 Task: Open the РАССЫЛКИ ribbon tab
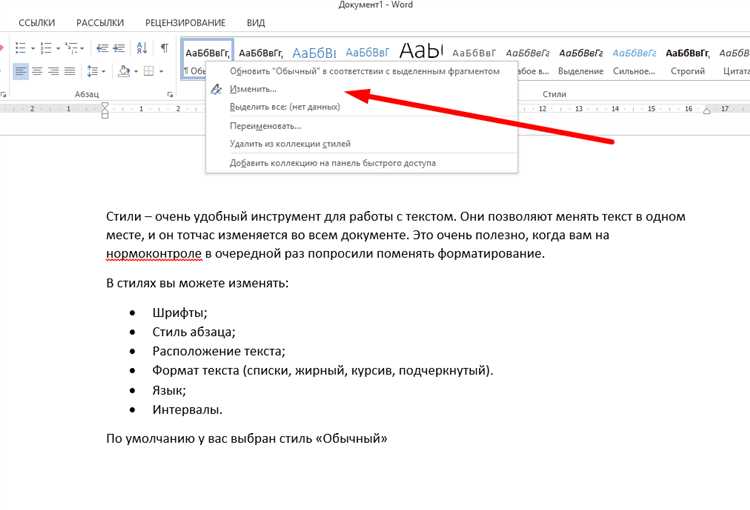[x=100, y=22]
